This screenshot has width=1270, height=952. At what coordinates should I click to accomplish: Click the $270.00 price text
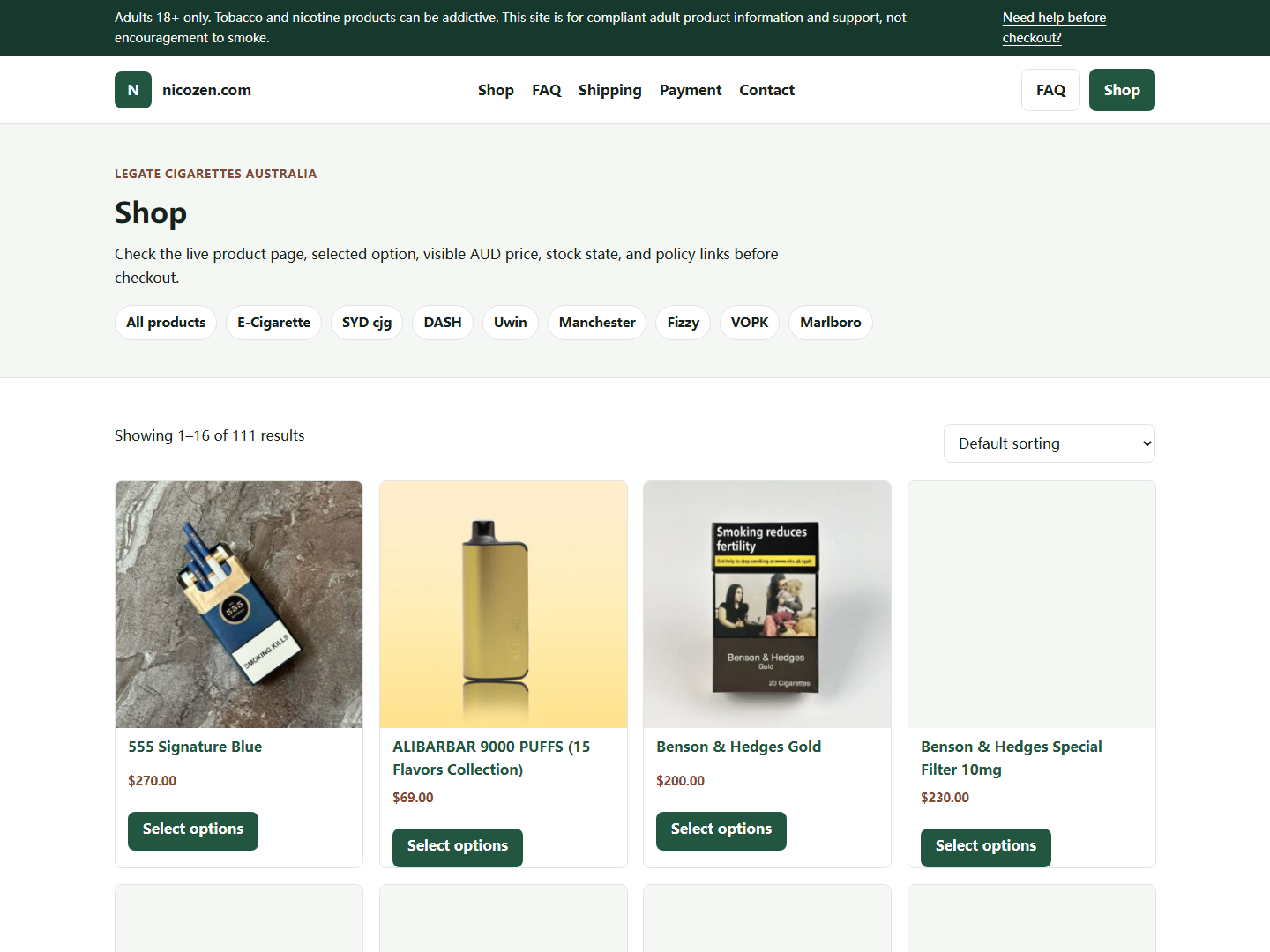[152, 781]
